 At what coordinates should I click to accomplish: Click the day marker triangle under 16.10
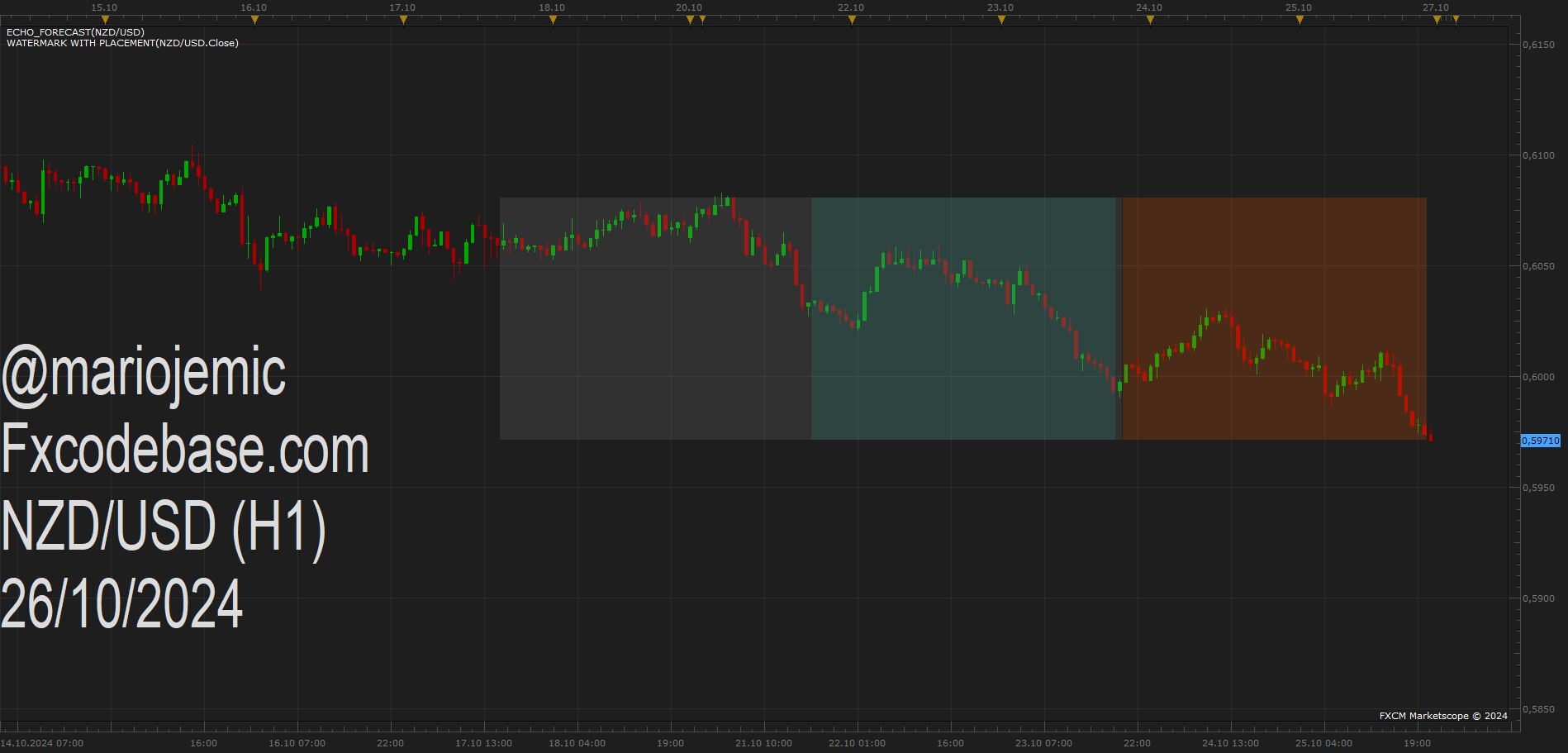254,20
